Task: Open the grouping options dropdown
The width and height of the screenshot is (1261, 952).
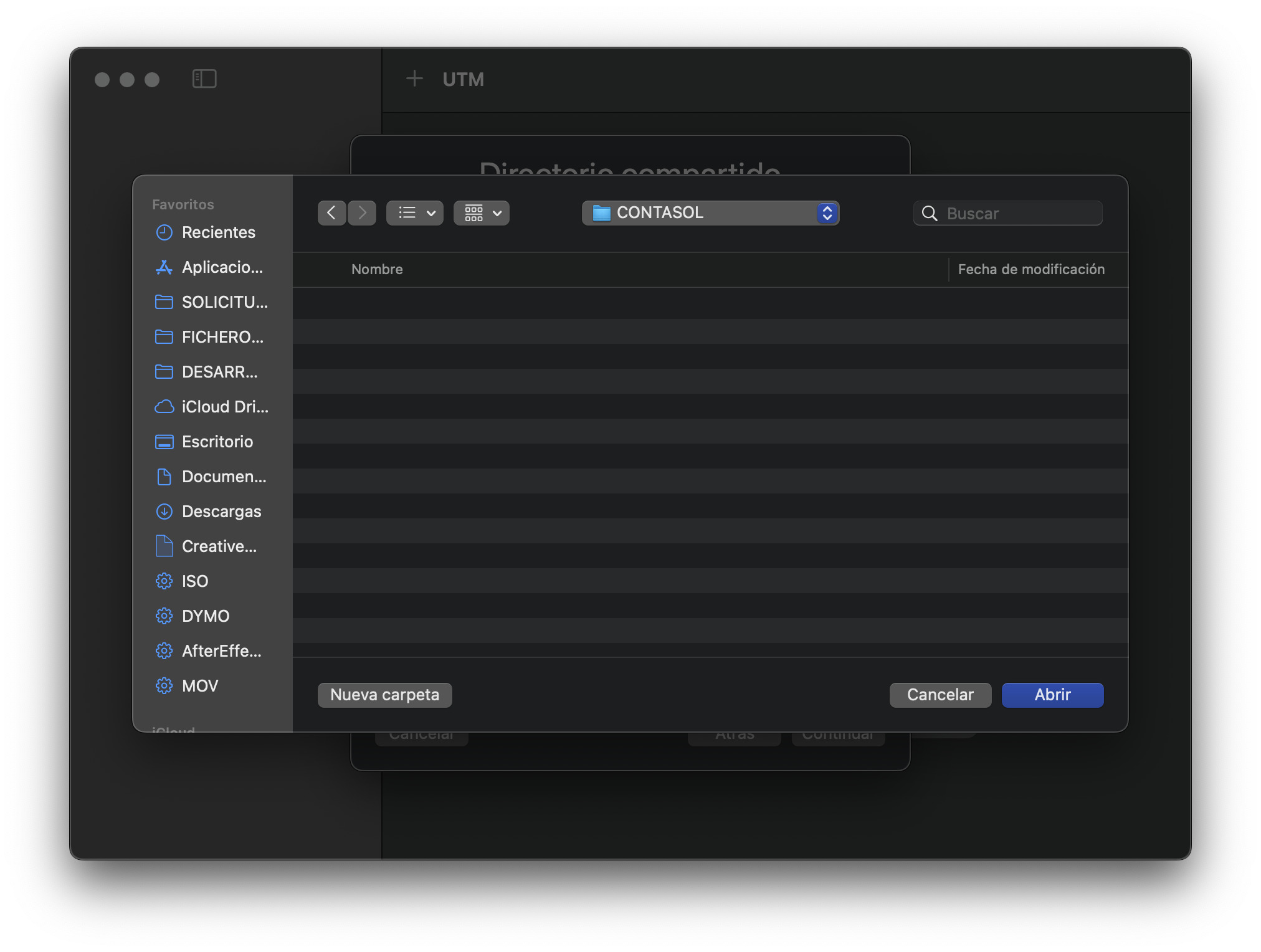Action: tap(482, 213)
